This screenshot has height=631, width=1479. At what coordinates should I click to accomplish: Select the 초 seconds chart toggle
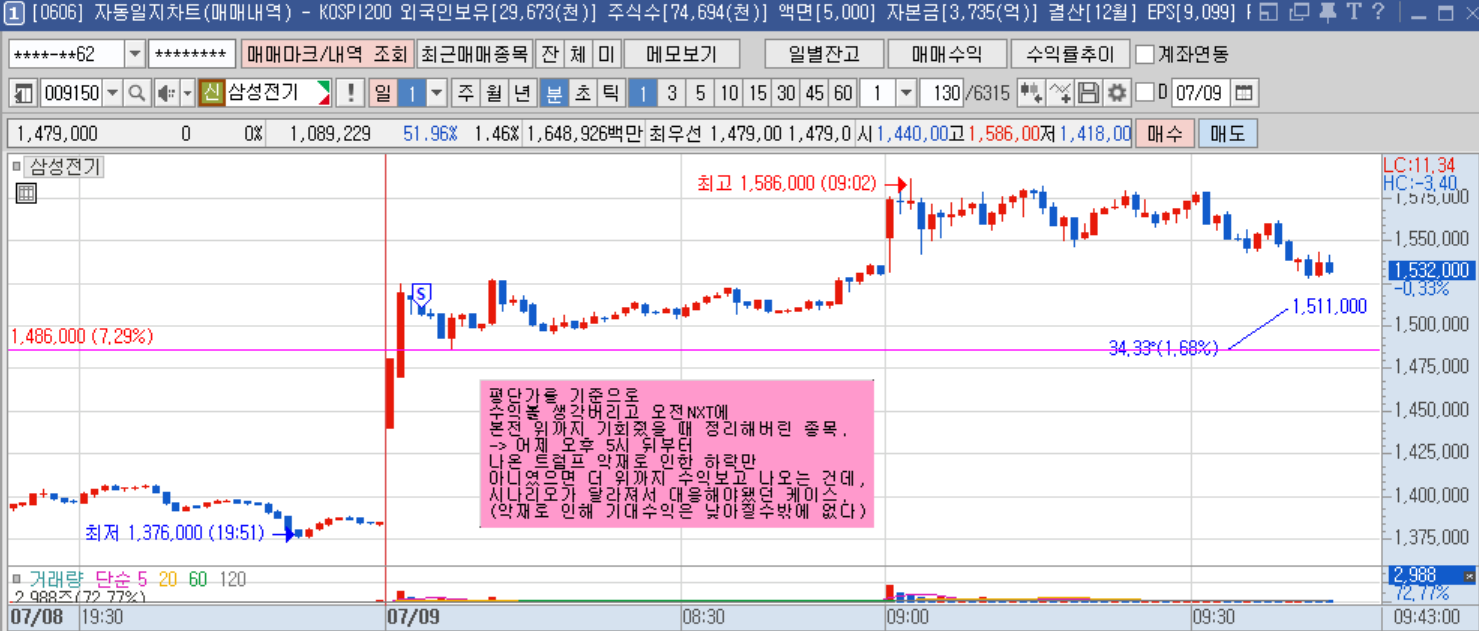(x=582, y=93)
